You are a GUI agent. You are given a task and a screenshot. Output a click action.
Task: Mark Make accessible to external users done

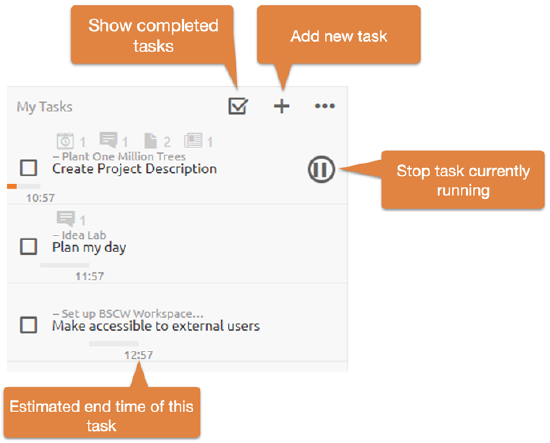click(28, 325)
